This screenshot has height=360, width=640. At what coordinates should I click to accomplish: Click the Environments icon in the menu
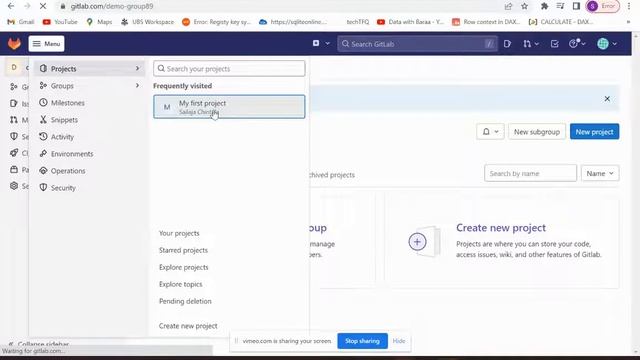coord(43,153)
